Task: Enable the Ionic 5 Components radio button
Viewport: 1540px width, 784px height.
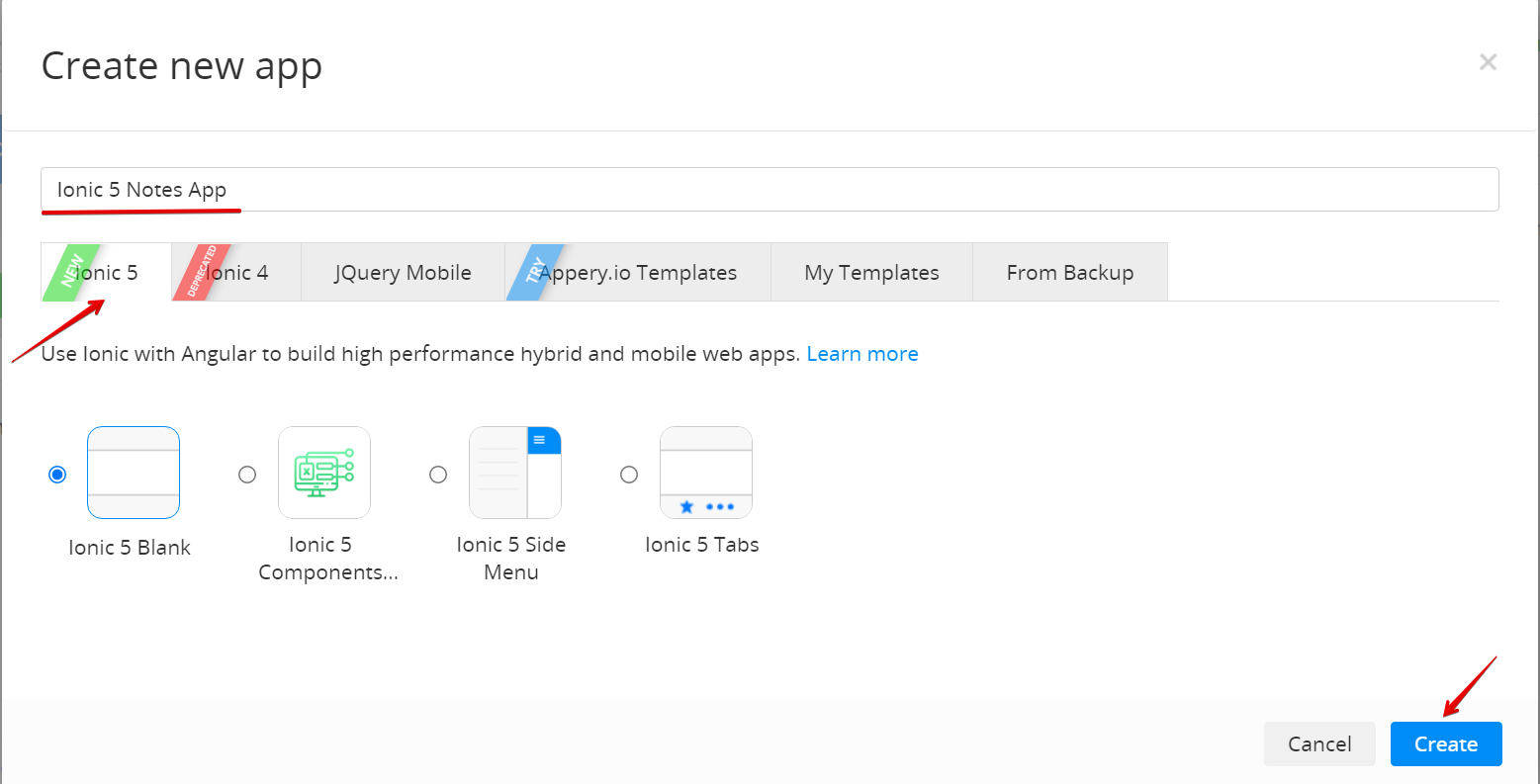Action: pyautogui.click(x=247, y=475)
